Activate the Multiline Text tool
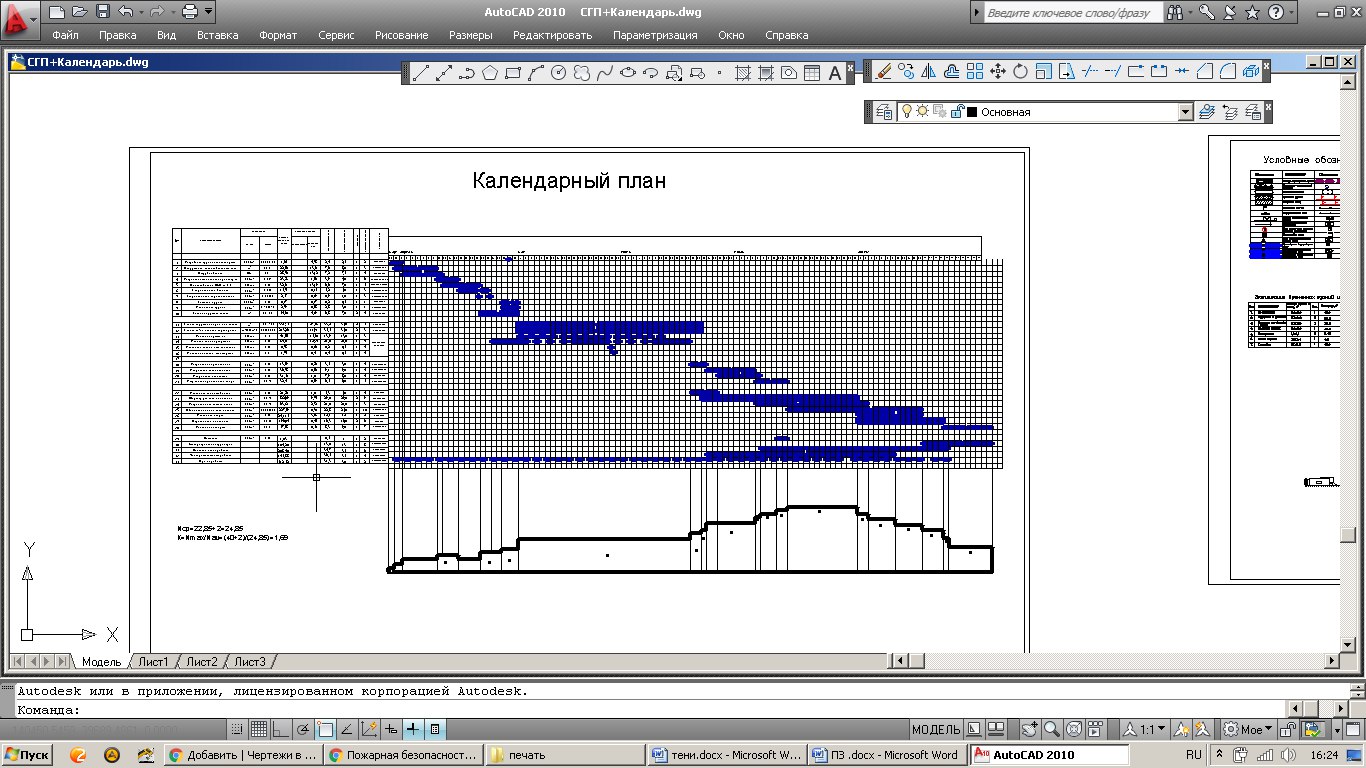Screen dimensions: 1366x768 coord(835,73)
